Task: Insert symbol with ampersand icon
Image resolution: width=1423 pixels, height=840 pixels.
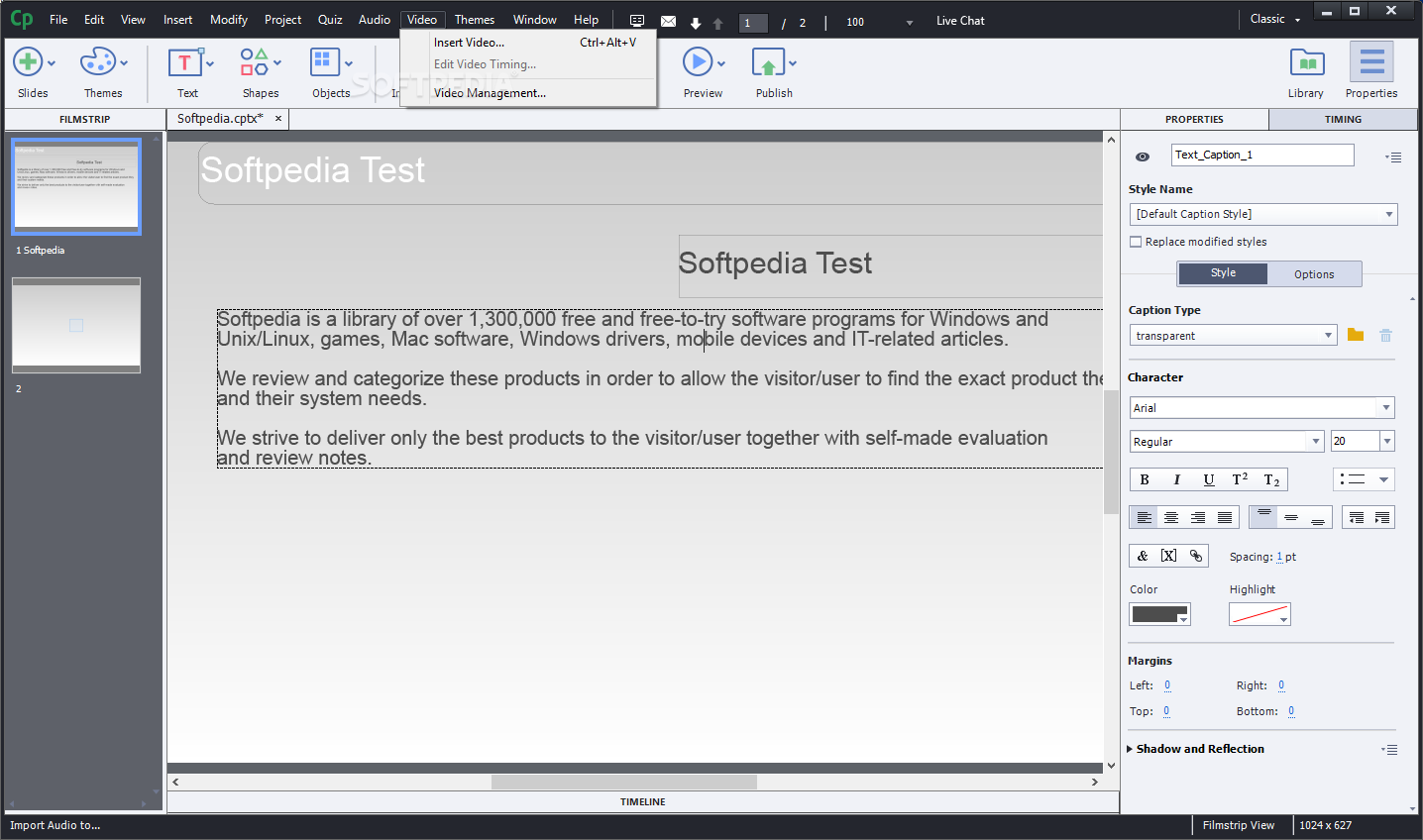Action: coord(1143,556)
